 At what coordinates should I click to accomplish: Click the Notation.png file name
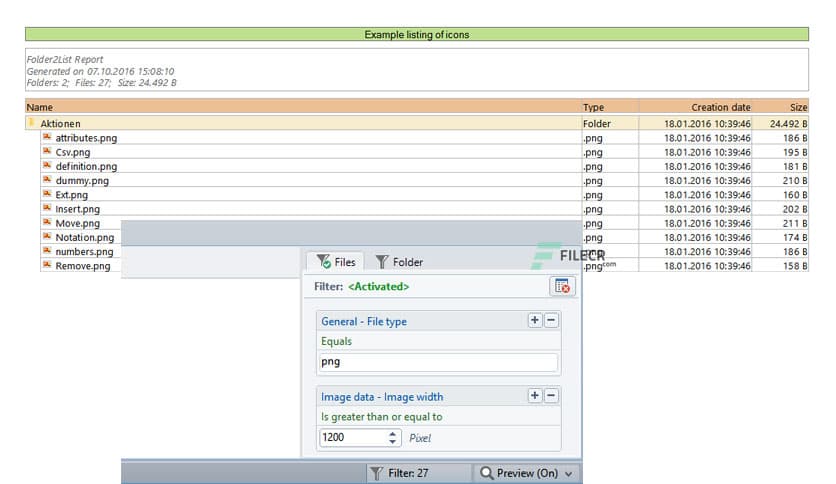(85, 238)
